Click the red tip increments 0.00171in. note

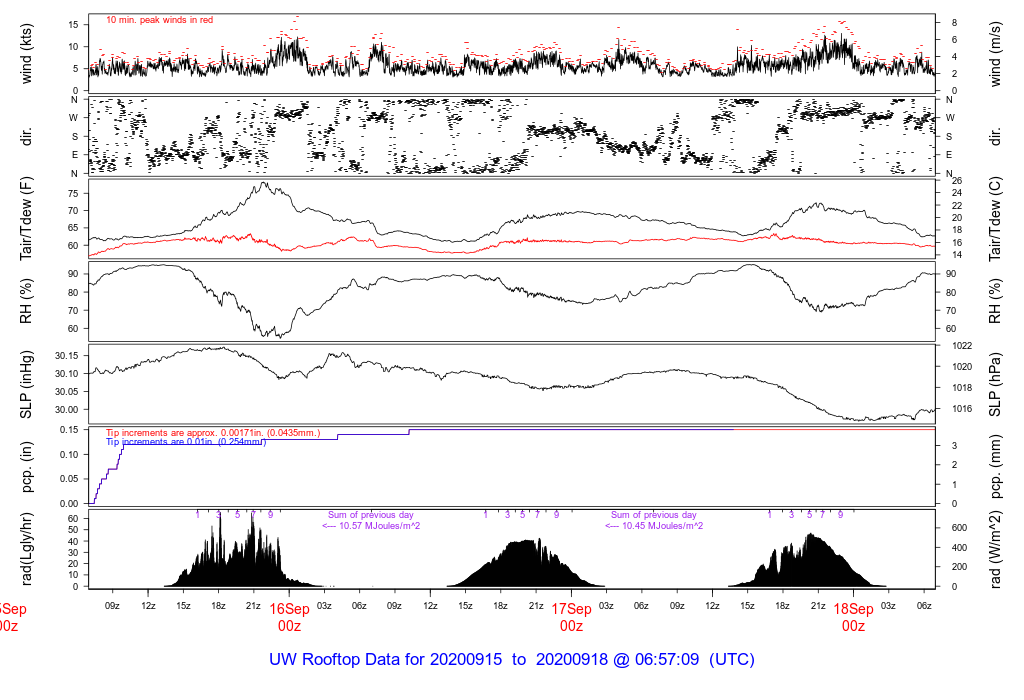(x=213, y=433)
